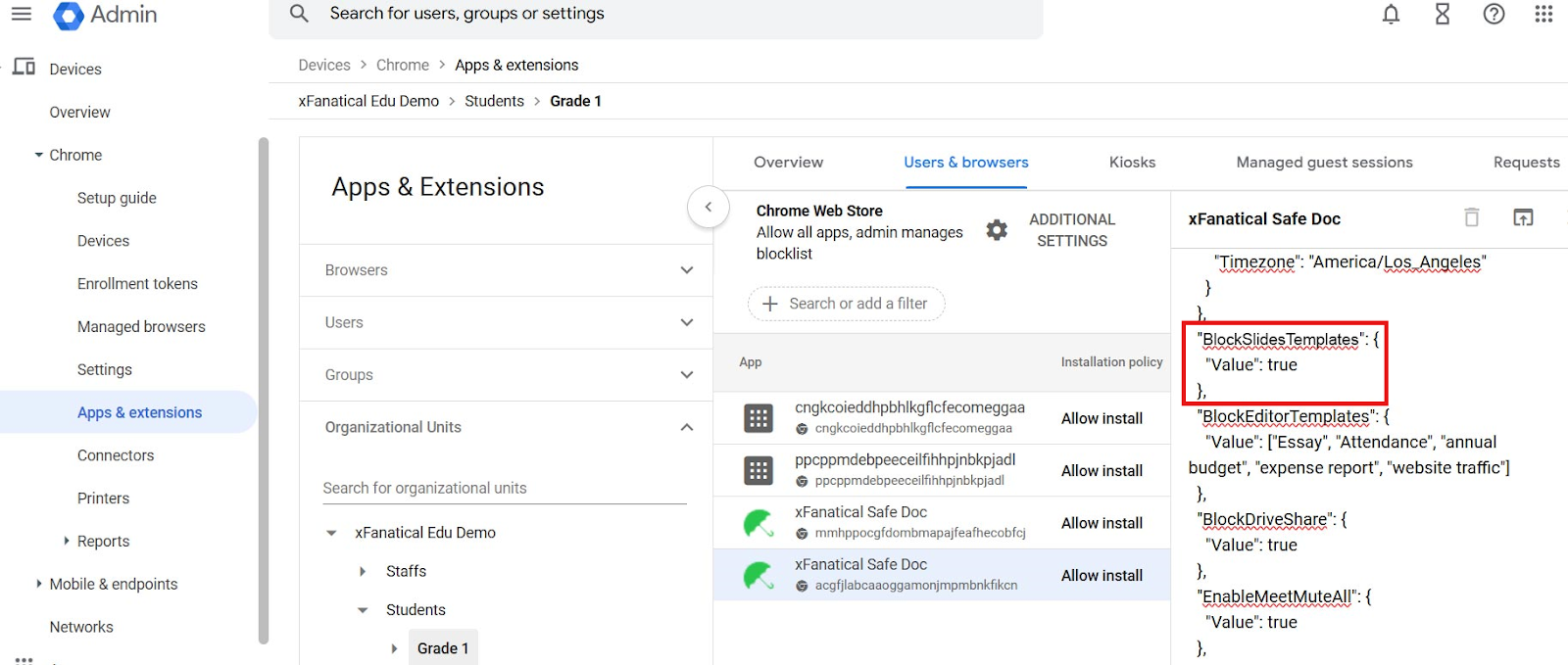Screen dimensions: 1568x665
Task: Open the Additional Settings gear icon
Action: (997, 230)
